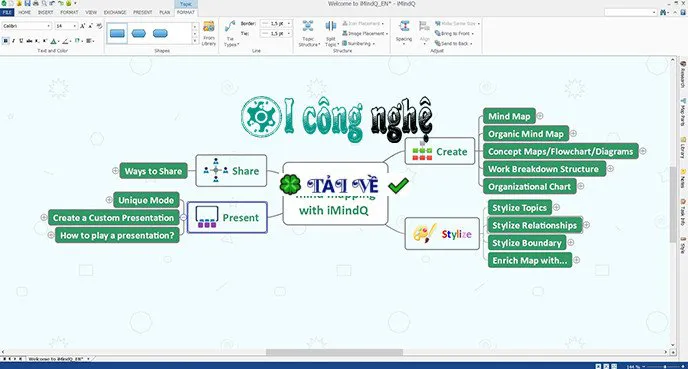Viewport: 688px width, 369px height.
Task: Click Send to Back
Action: click(453, 43)
